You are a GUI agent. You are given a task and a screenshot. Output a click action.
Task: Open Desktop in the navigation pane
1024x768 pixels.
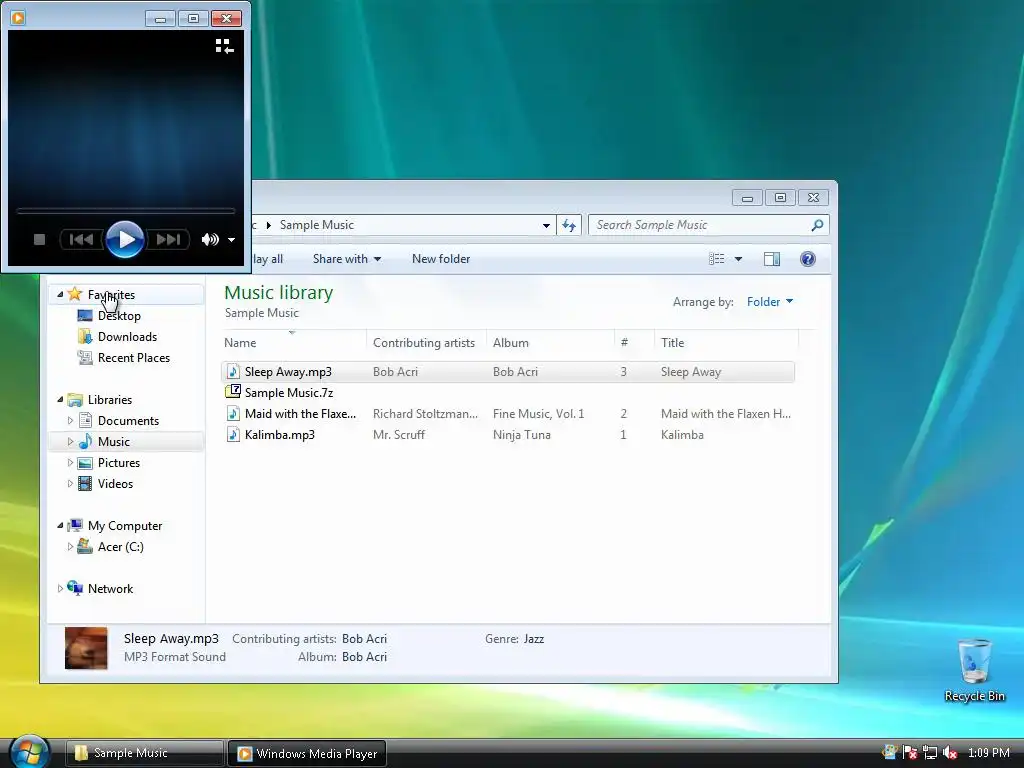coord(119,316)
